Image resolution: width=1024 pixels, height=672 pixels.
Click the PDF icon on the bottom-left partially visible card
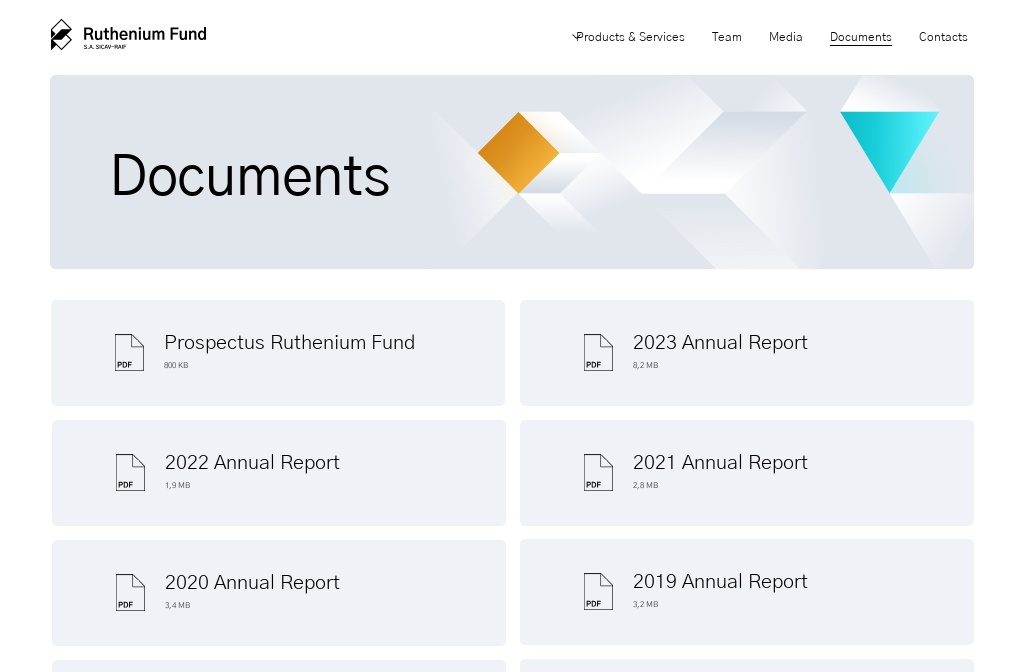pyautogui.click(x=130, y=668)
